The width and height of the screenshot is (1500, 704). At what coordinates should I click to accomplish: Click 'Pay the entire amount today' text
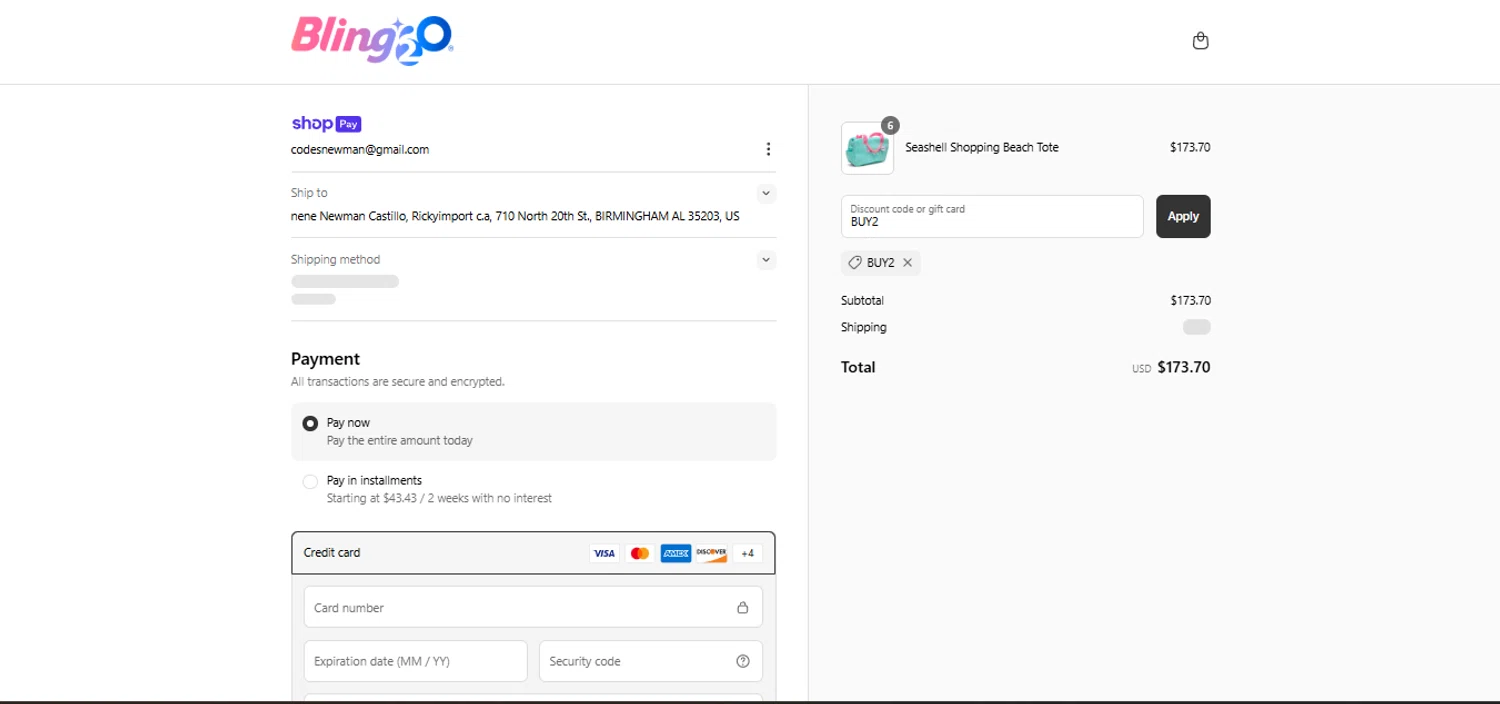click(400, 440)
